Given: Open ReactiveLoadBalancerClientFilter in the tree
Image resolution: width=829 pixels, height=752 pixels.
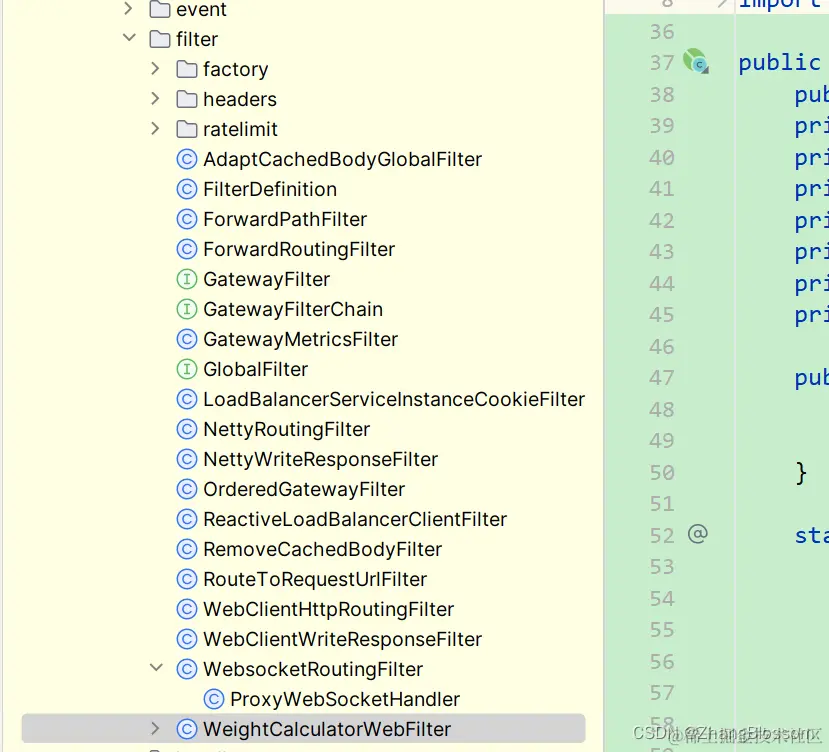Looking at the screenshot, I should [355, 519].
